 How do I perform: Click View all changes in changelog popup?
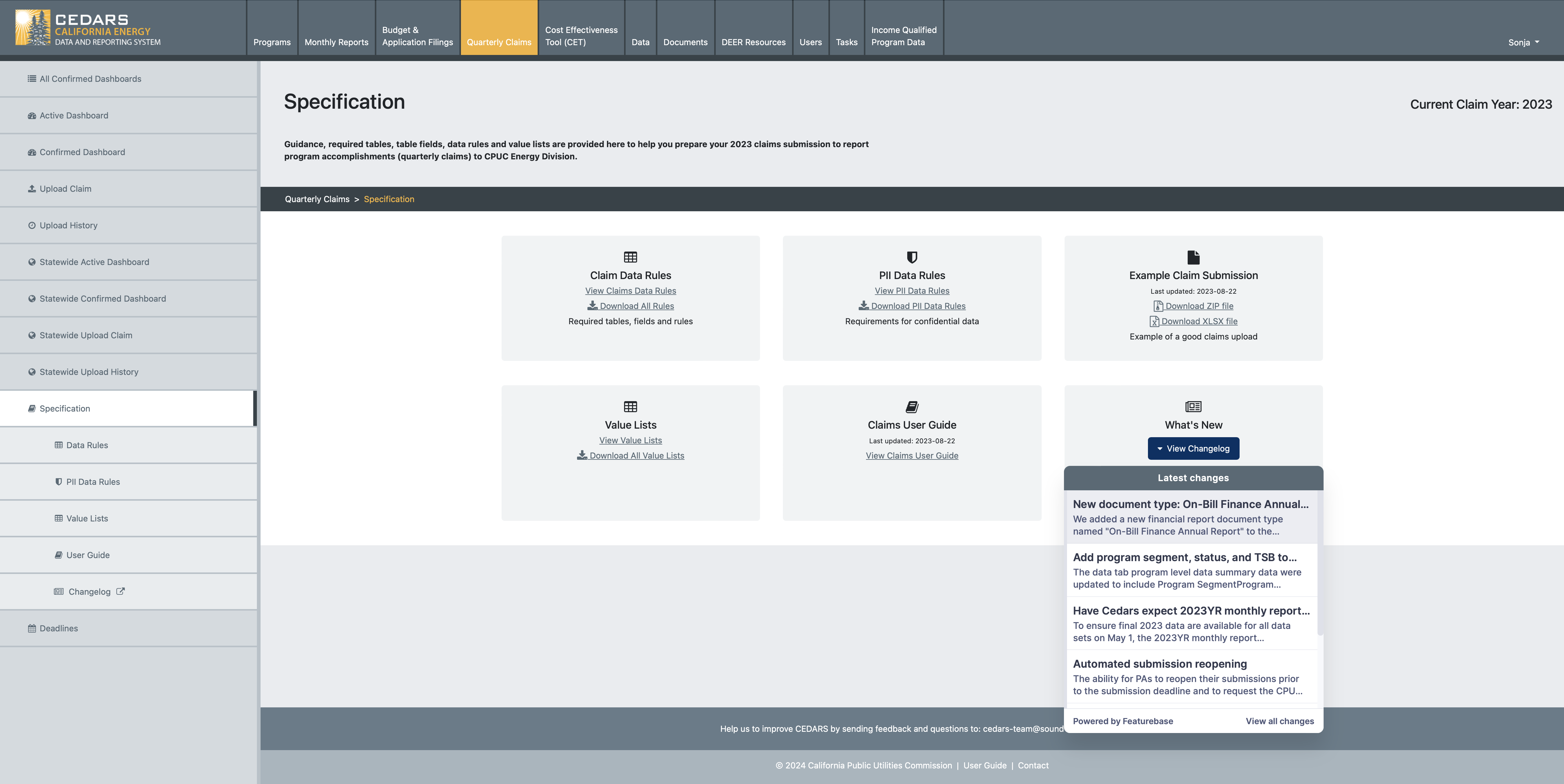1279,721
